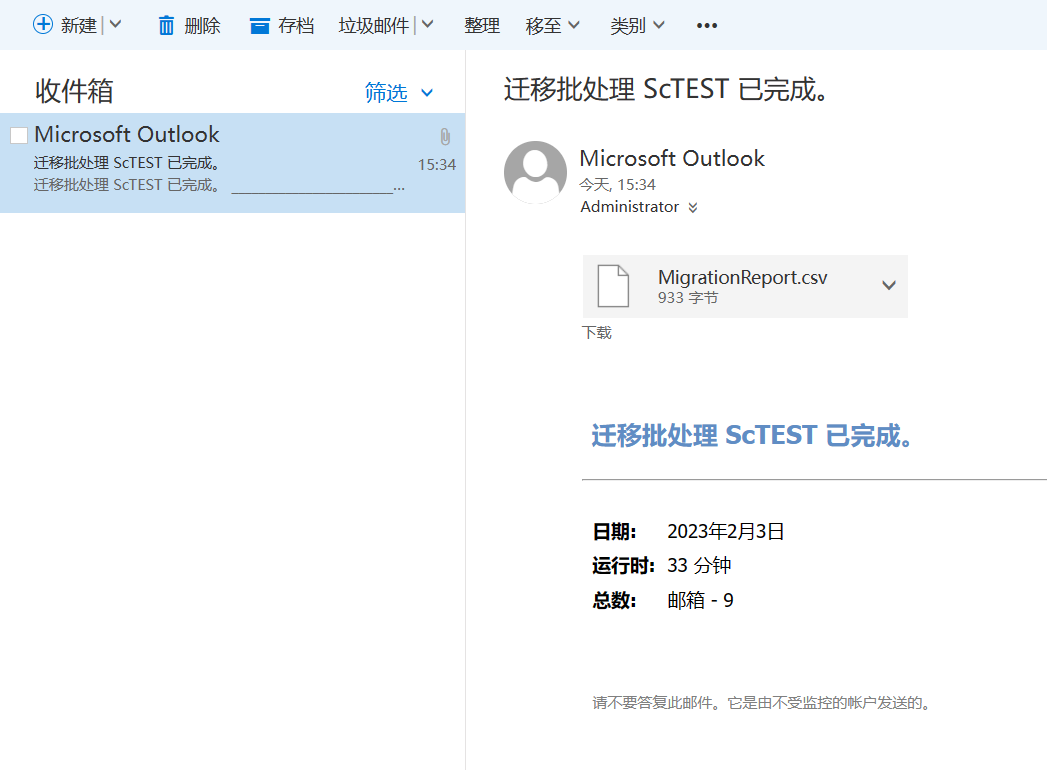
Task: Click the runtime value 33 分钟
Action: pos(699,566)
